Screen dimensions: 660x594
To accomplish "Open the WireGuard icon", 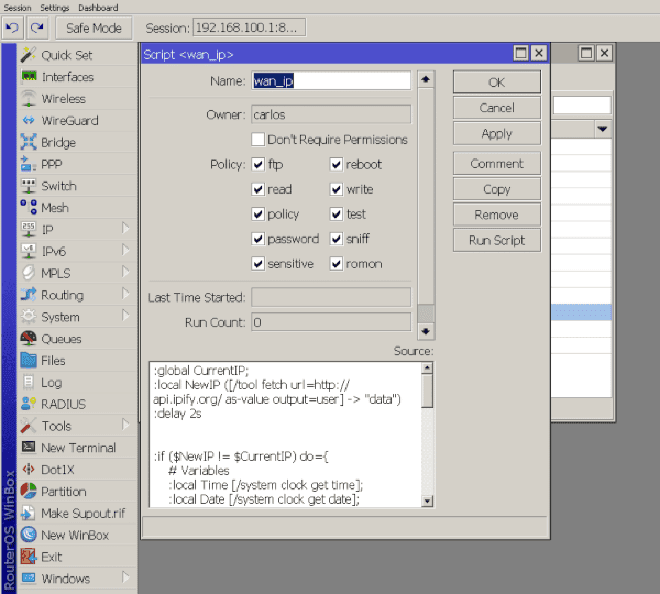I will (29, 120).
